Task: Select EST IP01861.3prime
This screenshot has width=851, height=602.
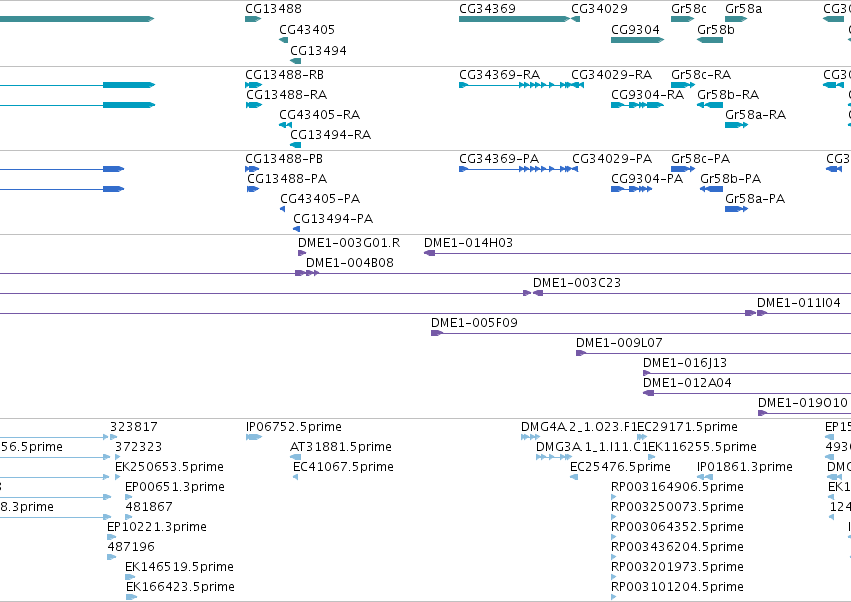Action: [x=705, y=477]
